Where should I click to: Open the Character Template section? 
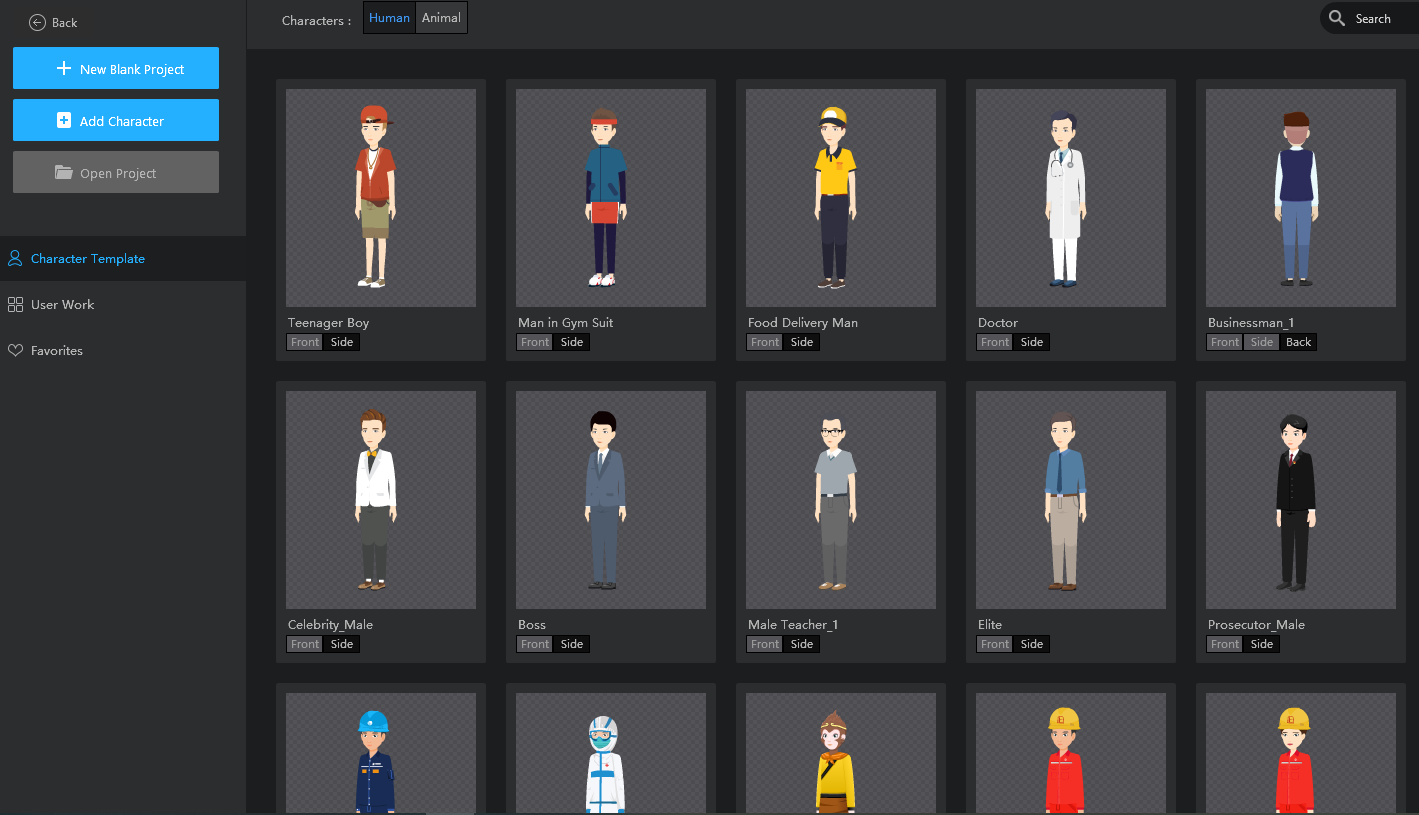pyautogui.click(x=123, y=258)
